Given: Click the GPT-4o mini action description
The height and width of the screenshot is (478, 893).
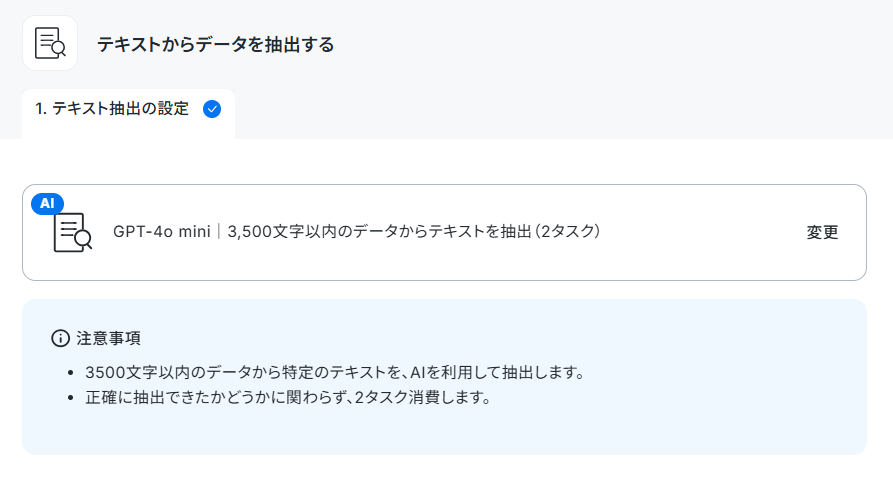Looking at the screenshot, I should tap(357, 232).
